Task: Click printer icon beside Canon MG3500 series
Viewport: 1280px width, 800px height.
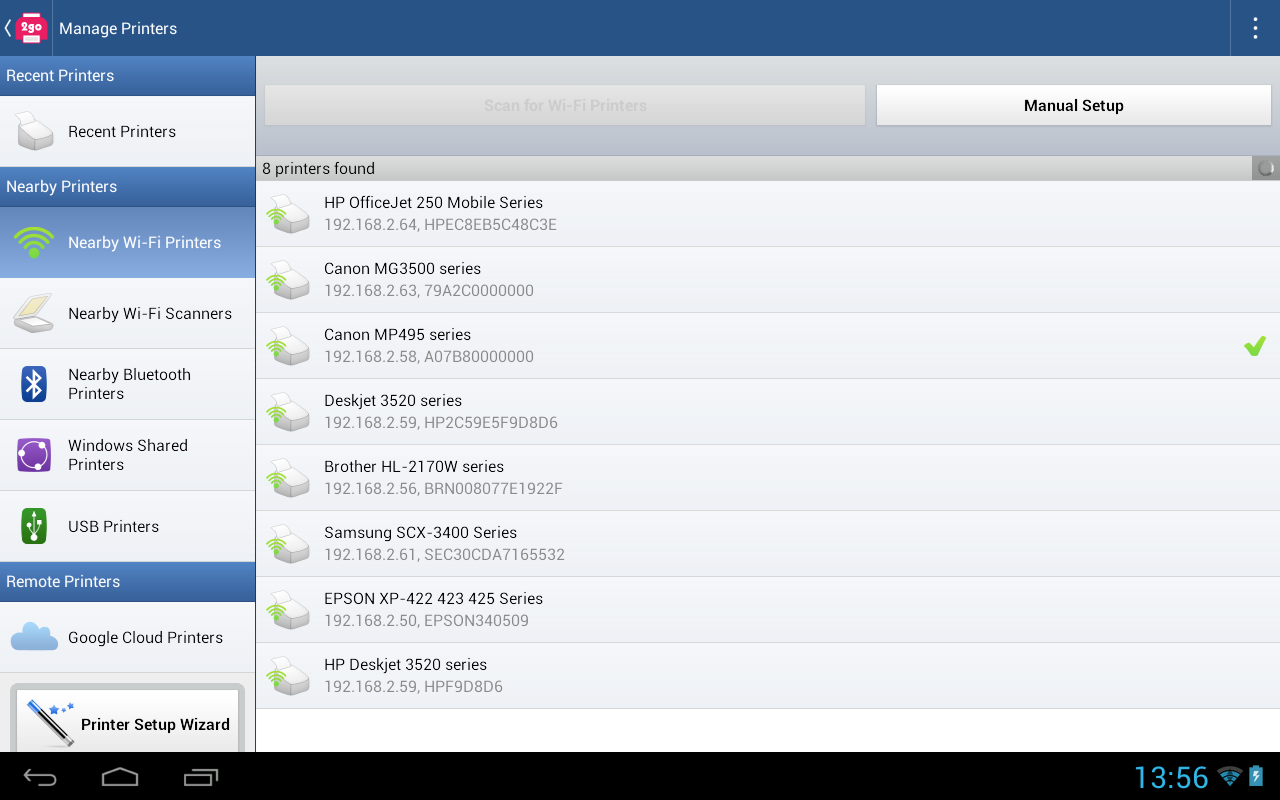Action: click(x=288, y=280)
